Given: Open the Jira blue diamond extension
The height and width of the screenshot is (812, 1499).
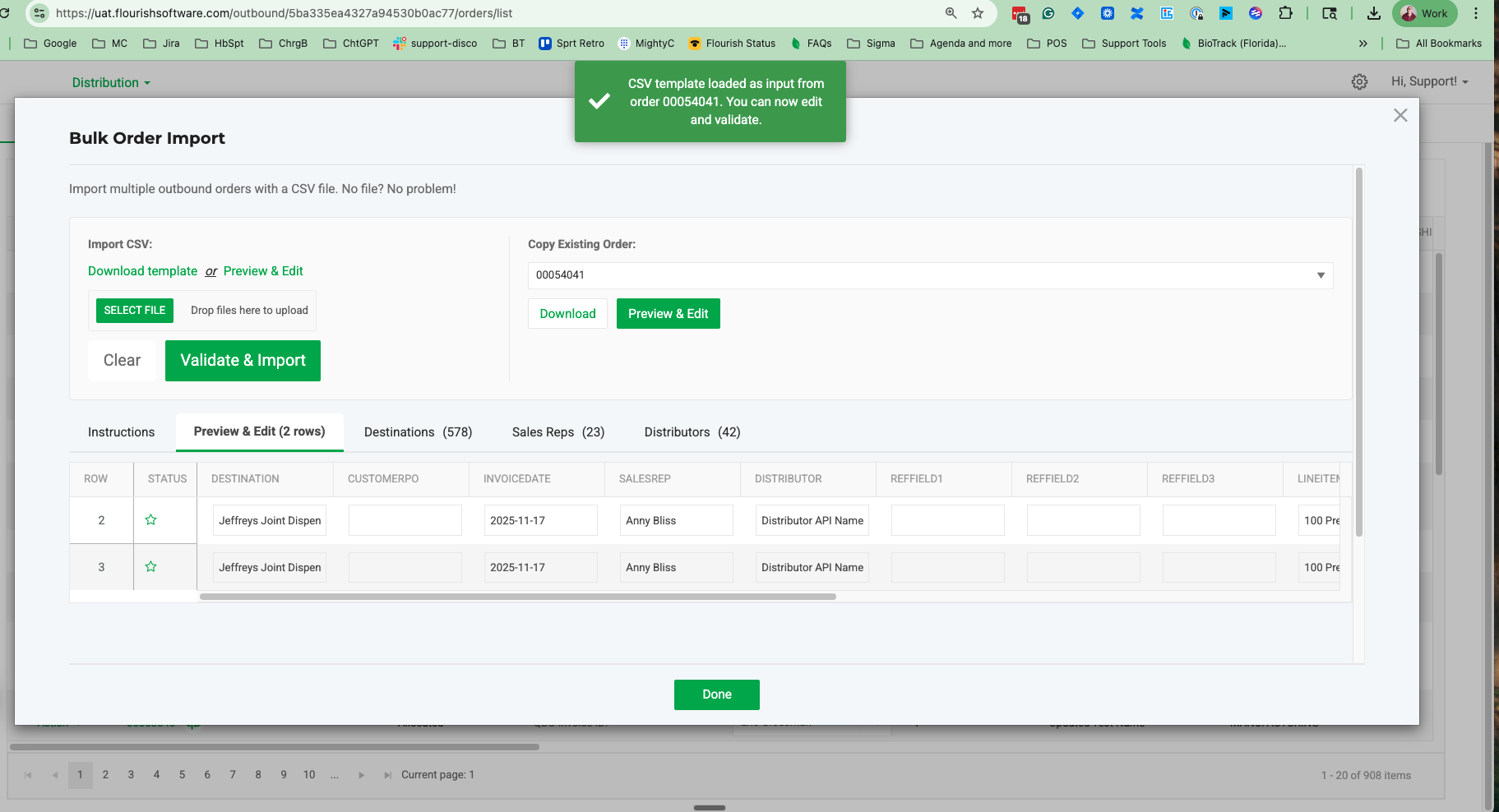Looking at the screenshot, I should [x=1078, y=13].
